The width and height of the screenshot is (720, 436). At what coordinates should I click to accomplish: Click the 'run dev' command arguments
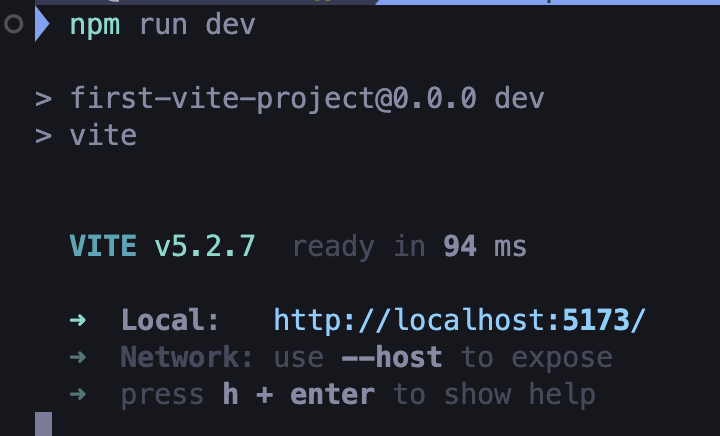point(197,25)
